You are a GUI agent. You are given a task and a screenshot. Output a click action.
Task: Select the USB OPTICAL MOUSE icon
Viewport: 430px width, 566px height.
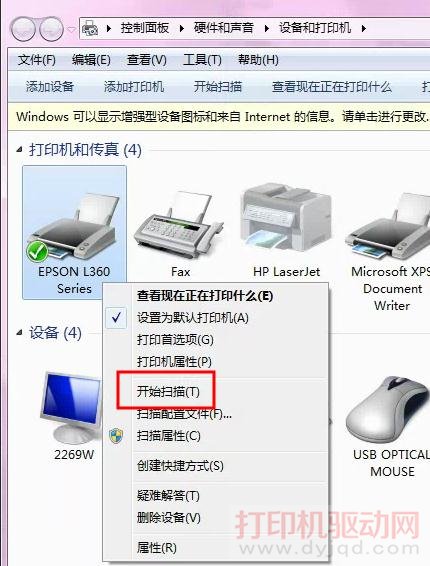[389, 410]
